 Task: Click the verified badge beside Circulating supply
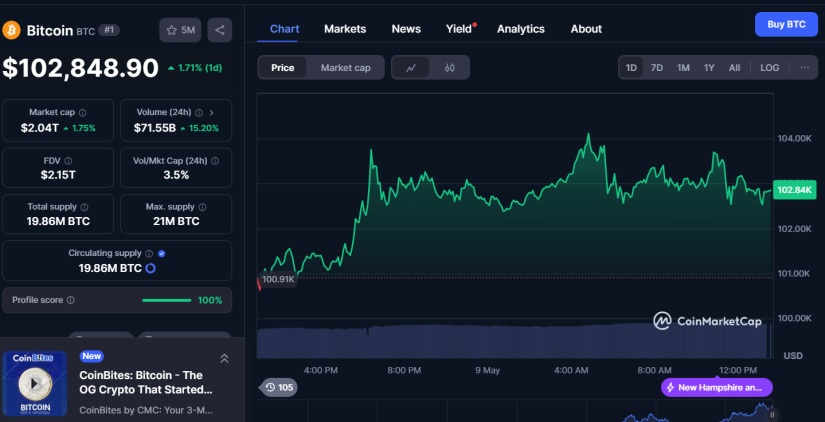162,254
